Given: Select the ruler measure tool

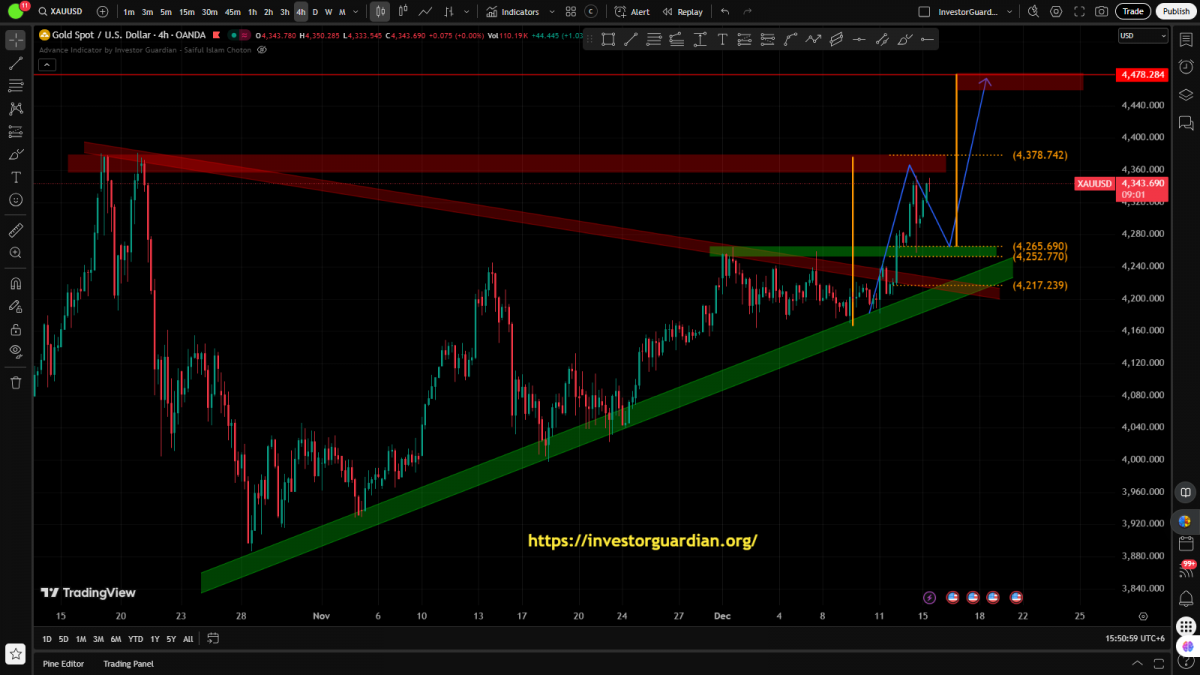Looking at the screenshot, I should 15,230.
